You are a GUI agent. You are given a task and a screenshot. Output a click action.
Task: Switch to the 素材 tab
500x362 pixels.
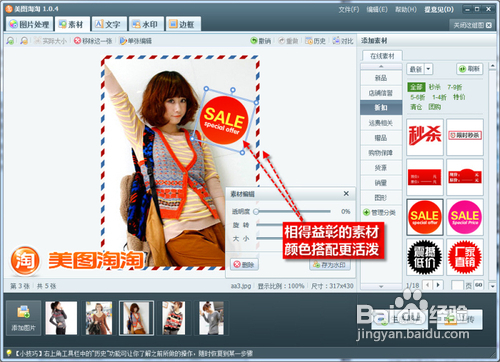tap(72, 24)
